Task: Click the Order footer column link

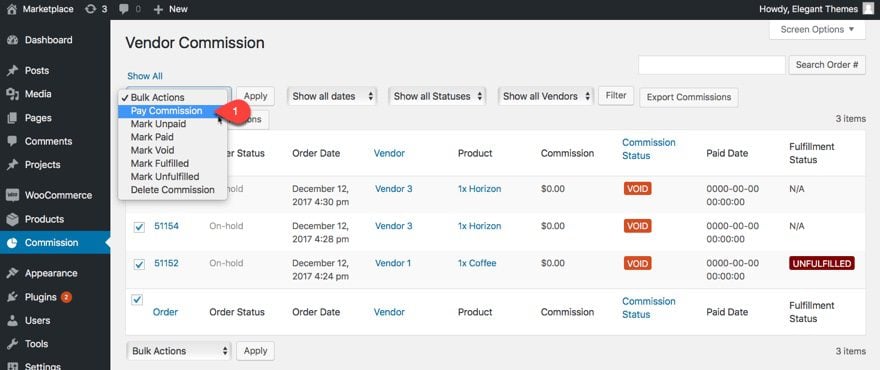Action: coord(165,312)
